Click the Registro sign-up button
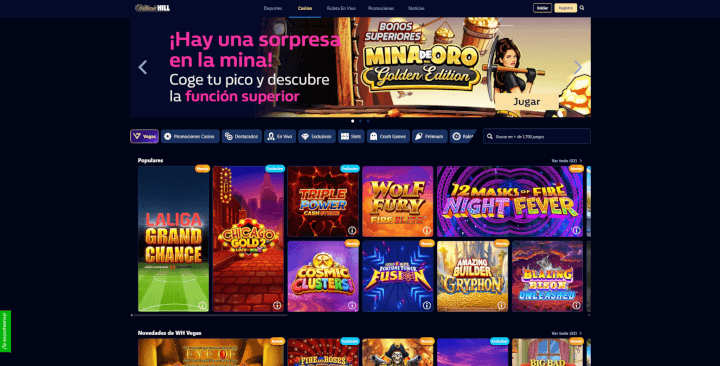 (565, 8)
